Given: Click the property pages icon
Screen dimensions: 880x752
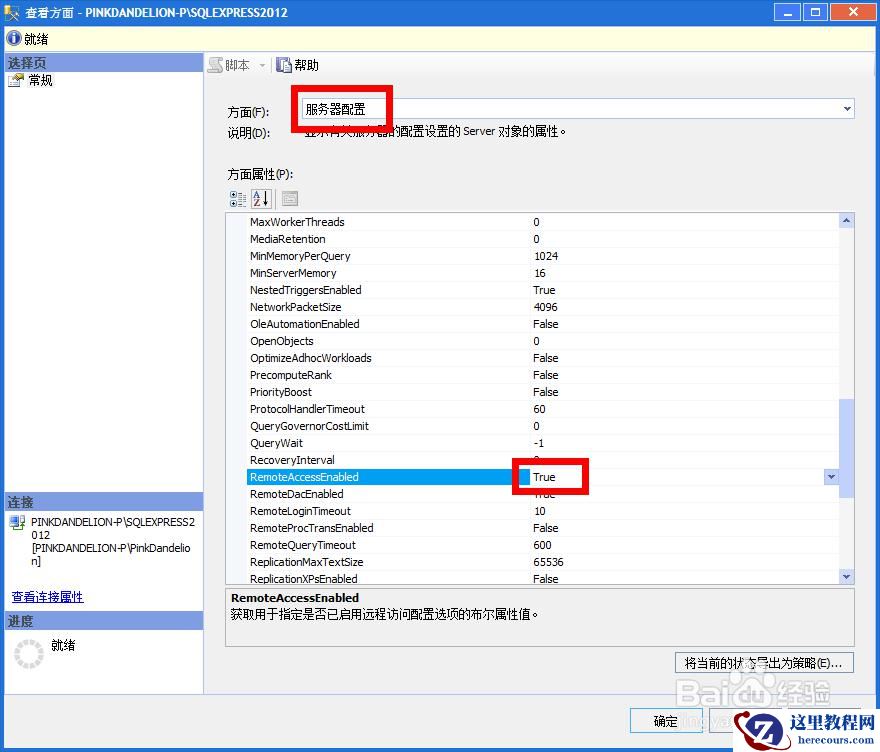Looking at the screenshot, I should point(290,199).
